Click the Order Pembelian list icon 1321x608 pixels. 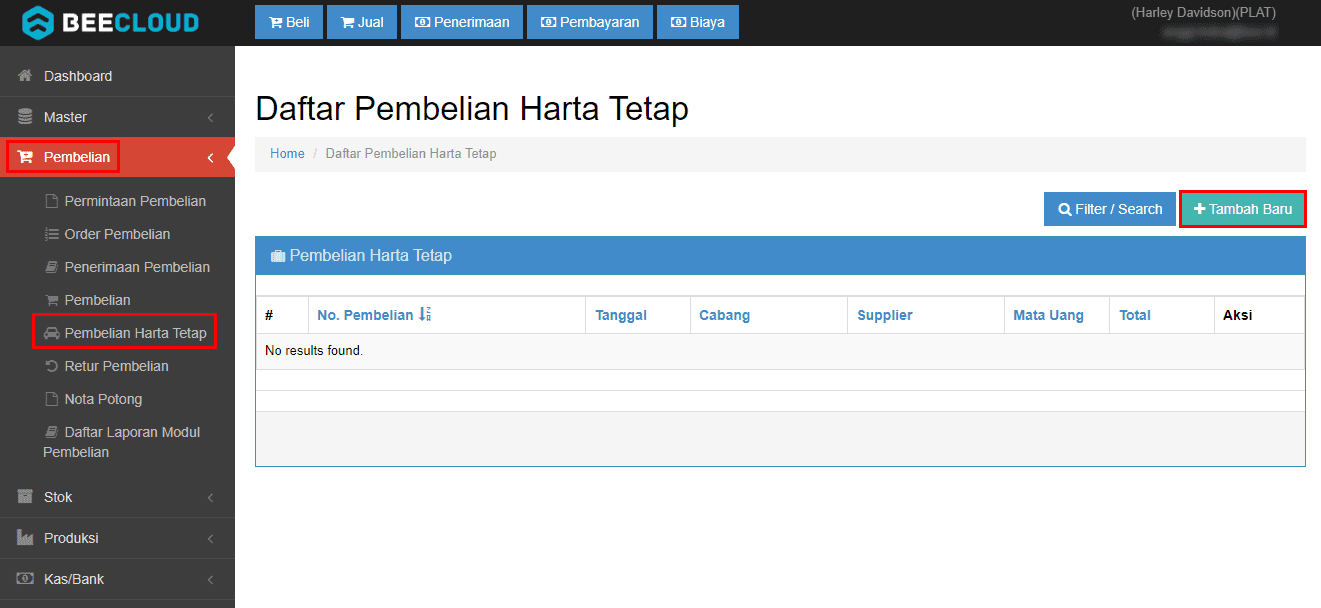pyautogui.click(x=52, y=234)
